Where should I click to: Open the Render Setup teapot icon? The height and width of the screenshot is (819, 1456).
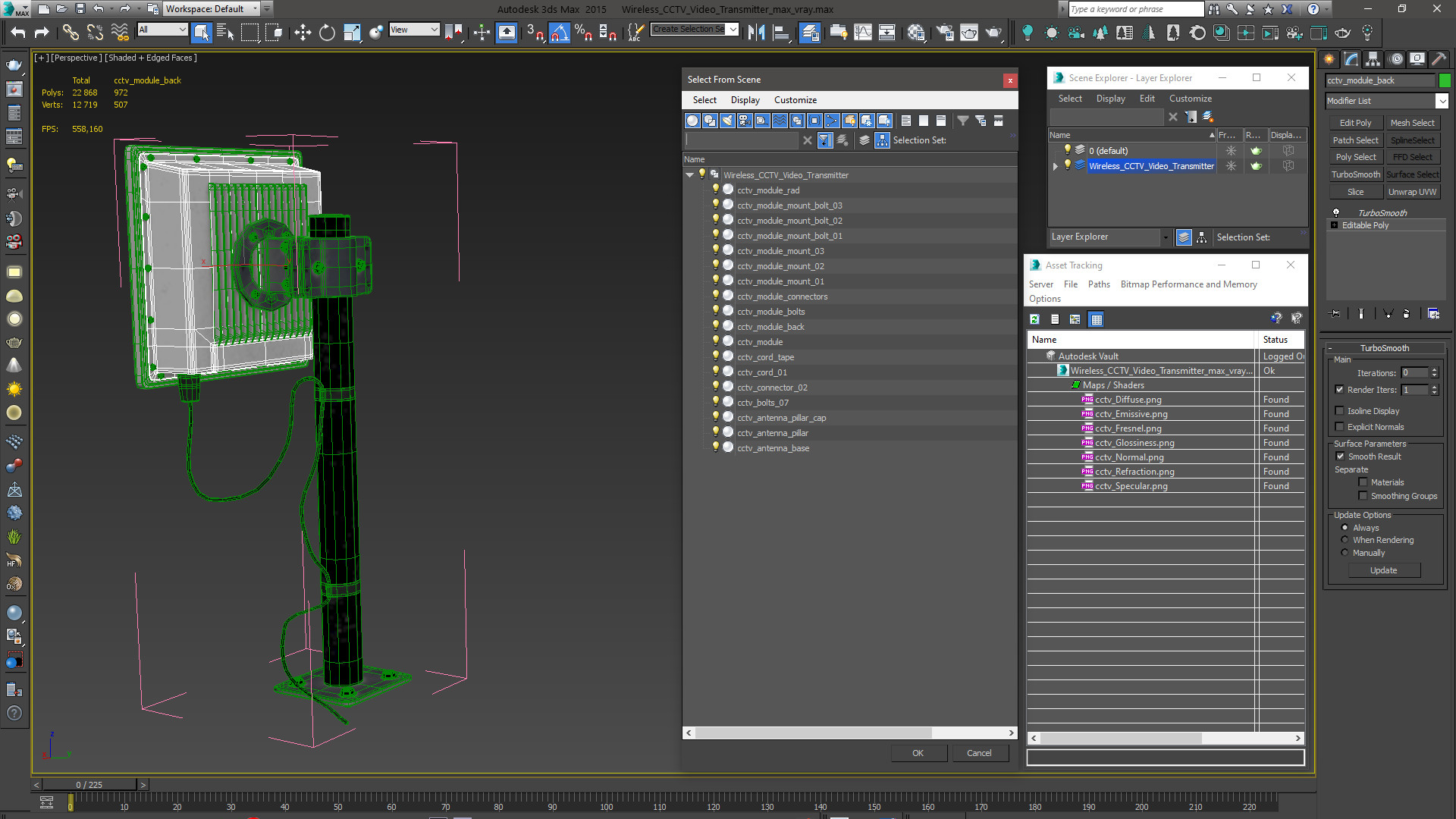[x=944, y=33]
